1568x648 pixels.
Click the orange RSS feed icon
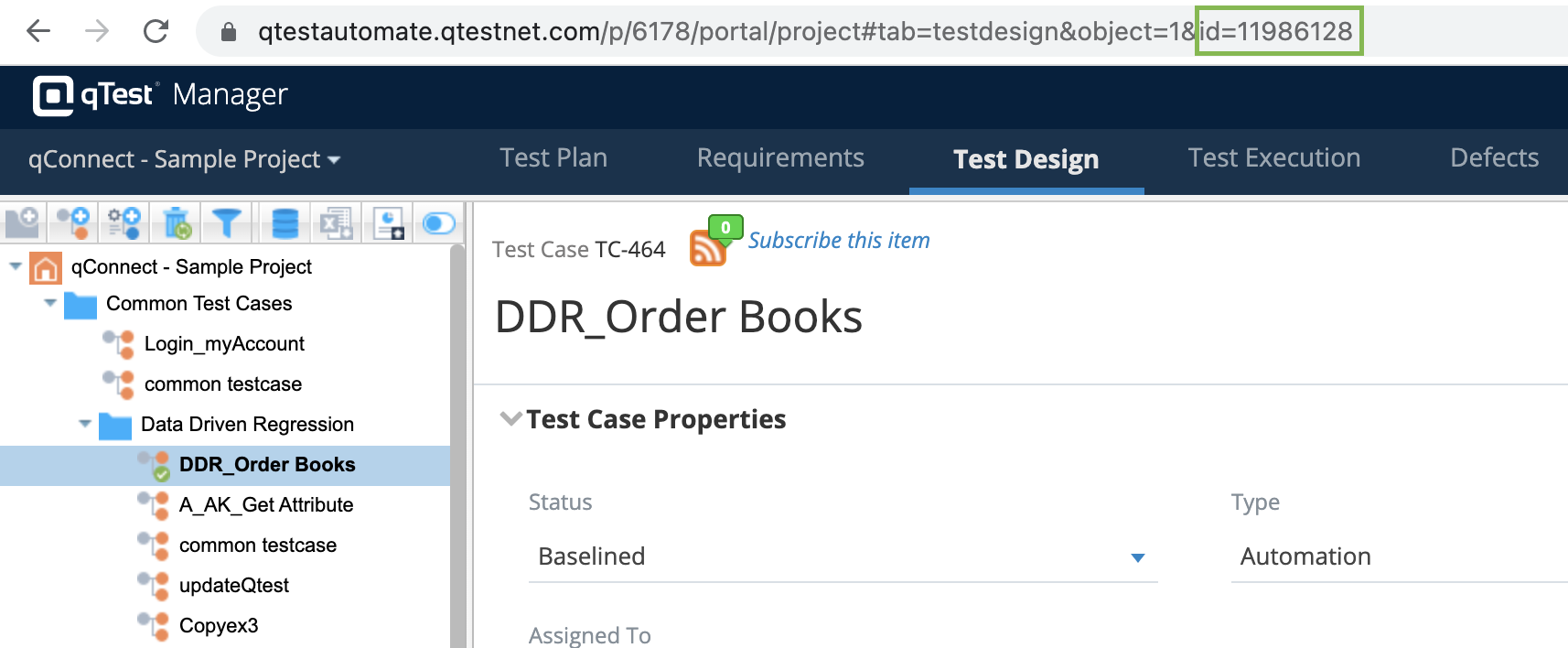[x=708, y=248]
